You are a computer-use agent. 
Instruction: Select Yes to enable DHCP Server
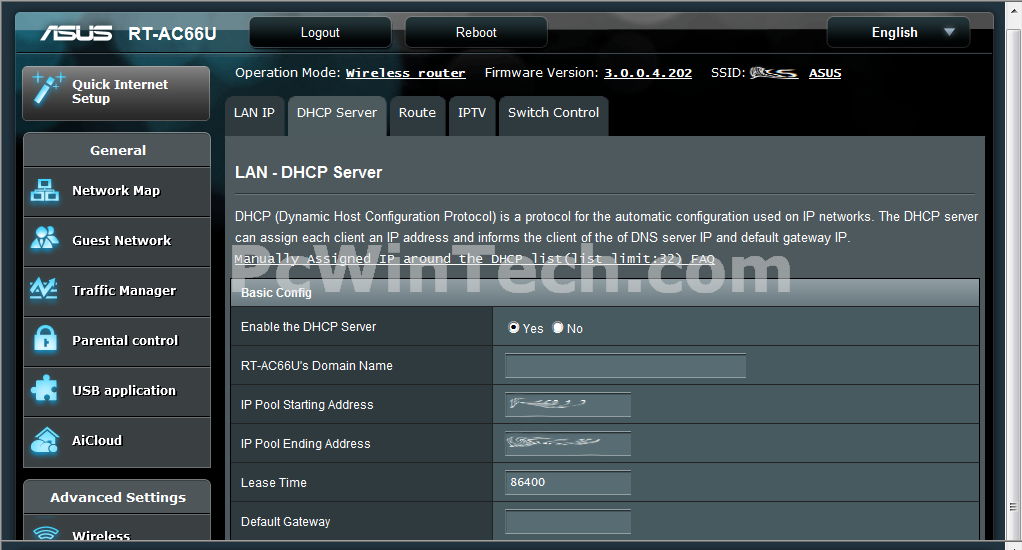coord(514,327)
